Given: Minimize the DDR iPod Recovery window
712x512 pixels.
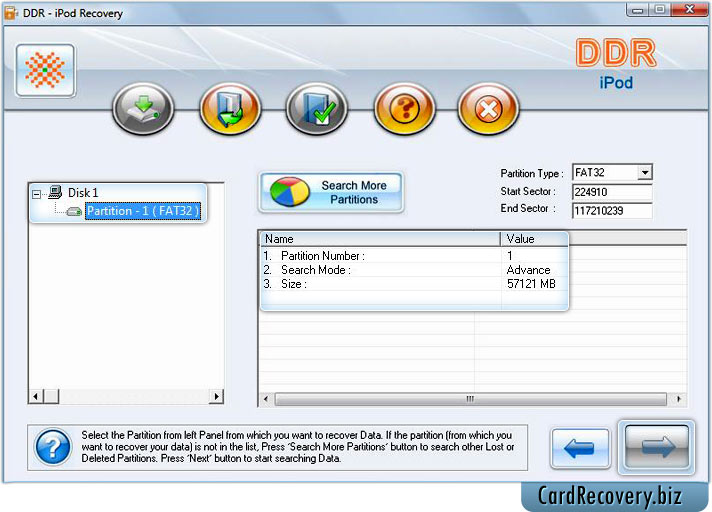Looking at the screenshot, I should click(638, 10).
